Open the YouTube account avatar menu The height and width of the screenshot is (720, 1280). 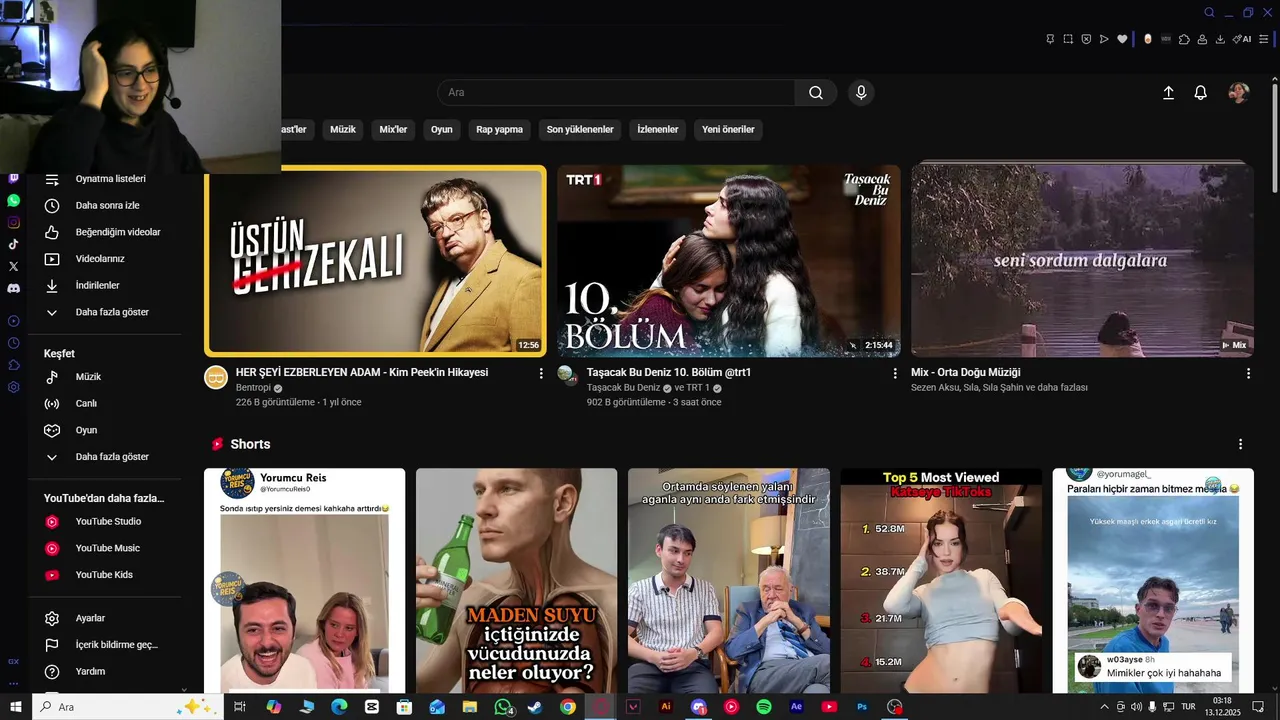pyautogui.click(x=1239, y=93)
